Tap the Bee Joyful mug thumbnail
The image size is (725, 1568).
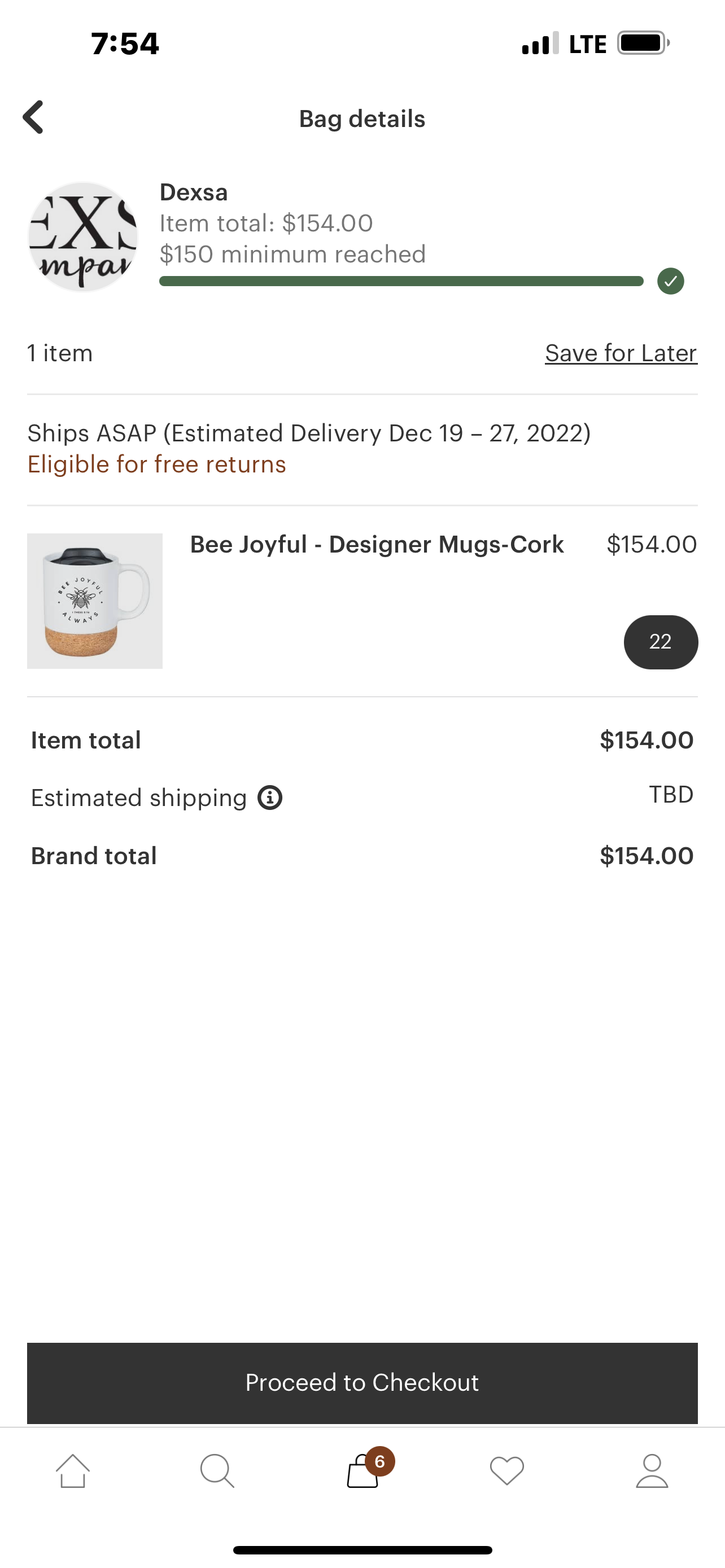coord(95,601)
